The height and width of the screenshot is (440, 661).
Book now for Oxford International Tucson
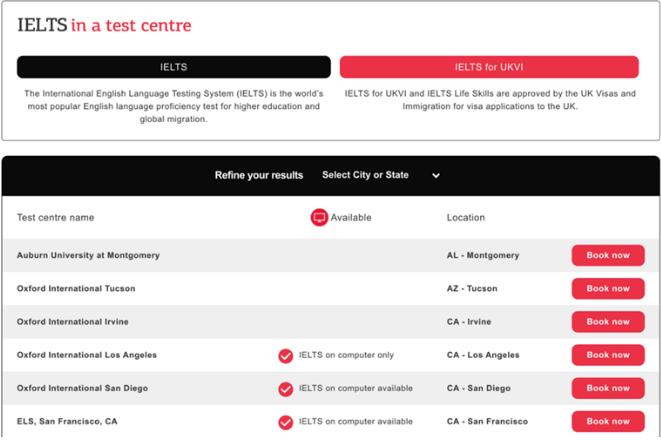608,288
